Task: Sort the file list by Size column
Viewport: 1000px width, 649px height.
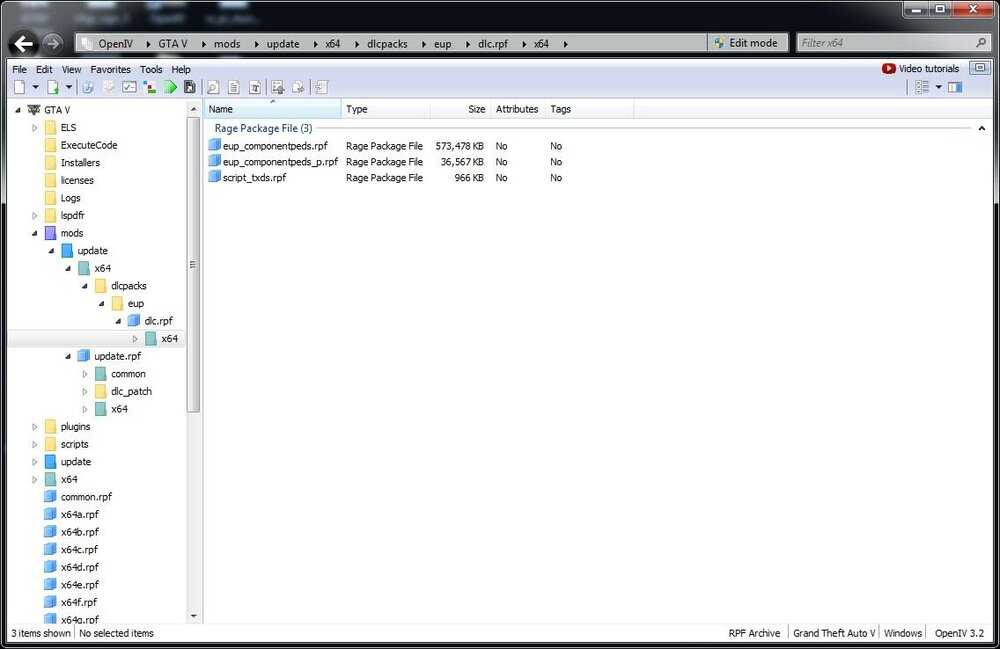Action: (x=459, y=109)
